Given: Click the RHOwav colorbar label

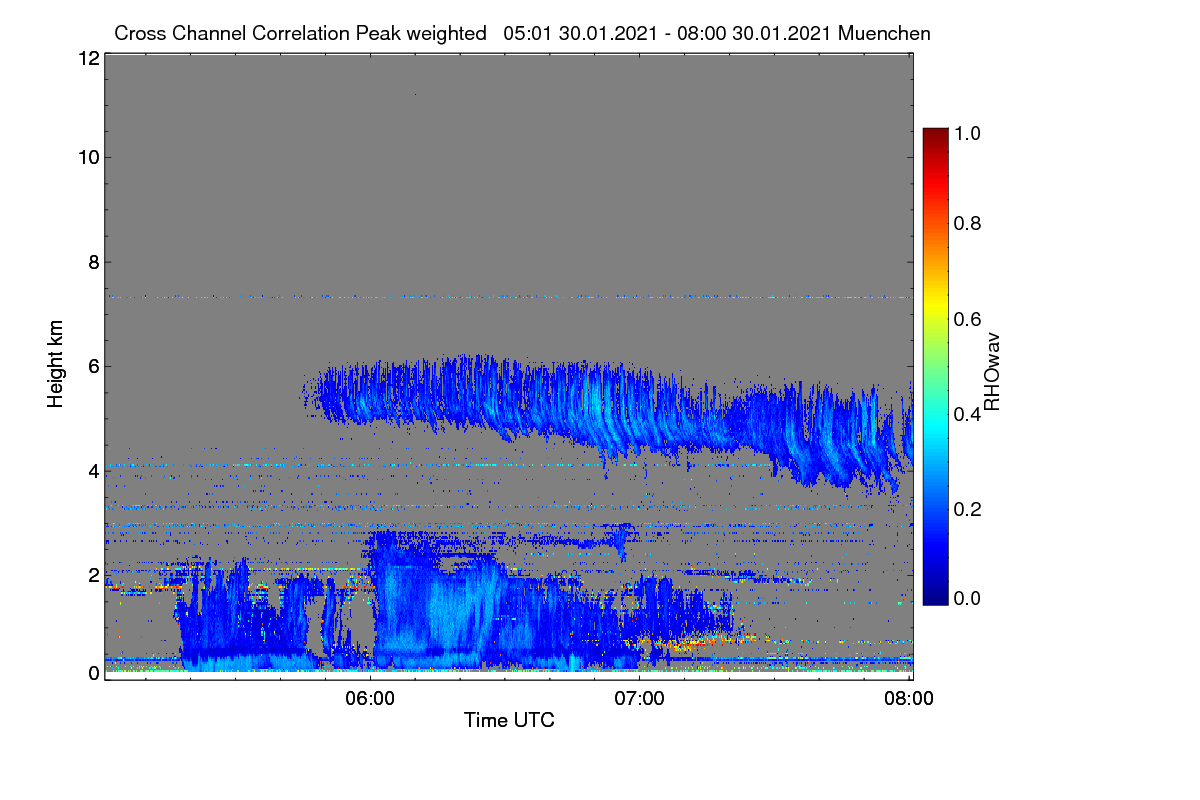Looking at the screenshot, I should pos(992,371).
